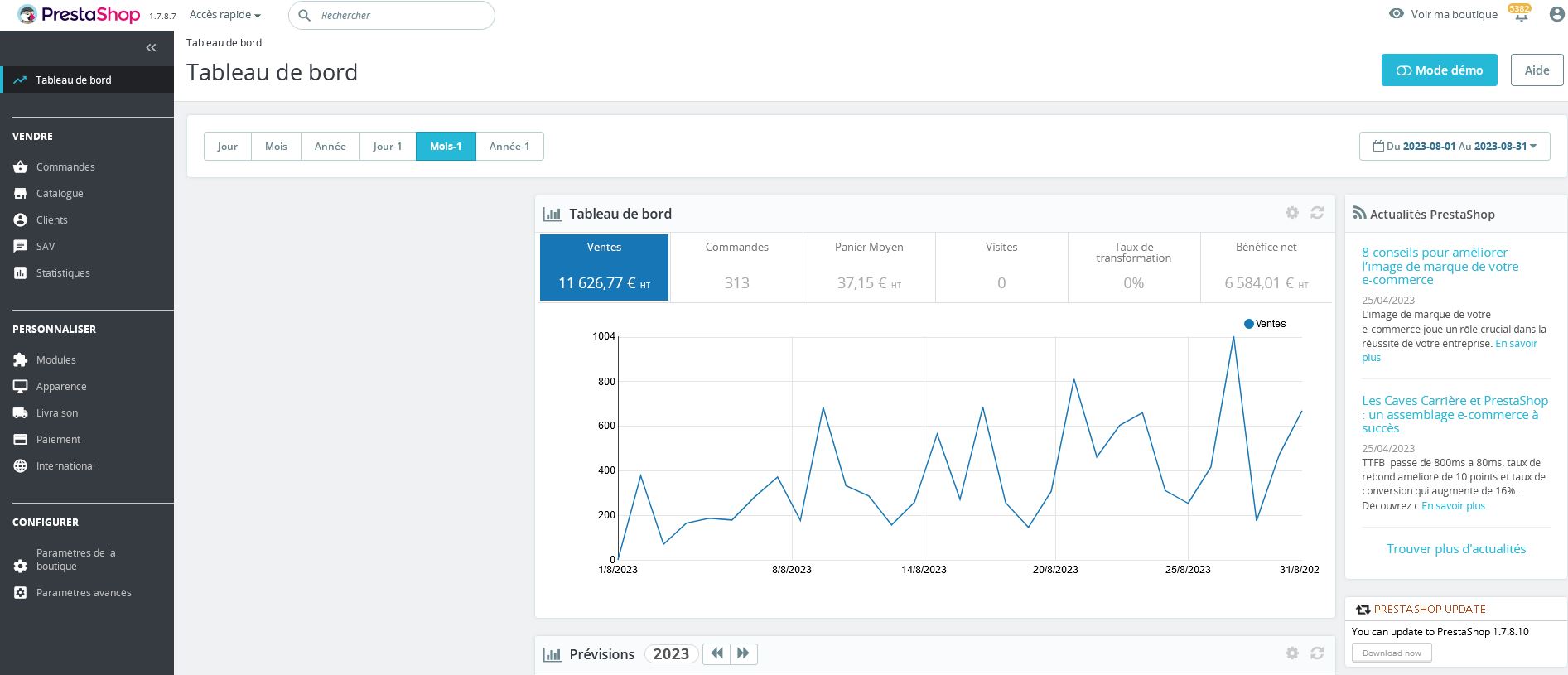Click the Livraison truck icon
This screenshot has height=675, width=1568.
(x=21, y=413)
